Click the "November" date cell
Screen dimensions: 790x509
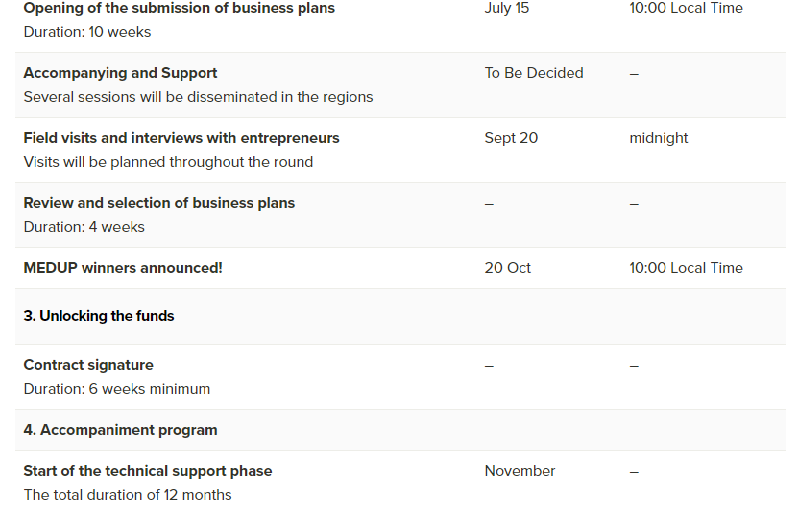click(520, 471)
